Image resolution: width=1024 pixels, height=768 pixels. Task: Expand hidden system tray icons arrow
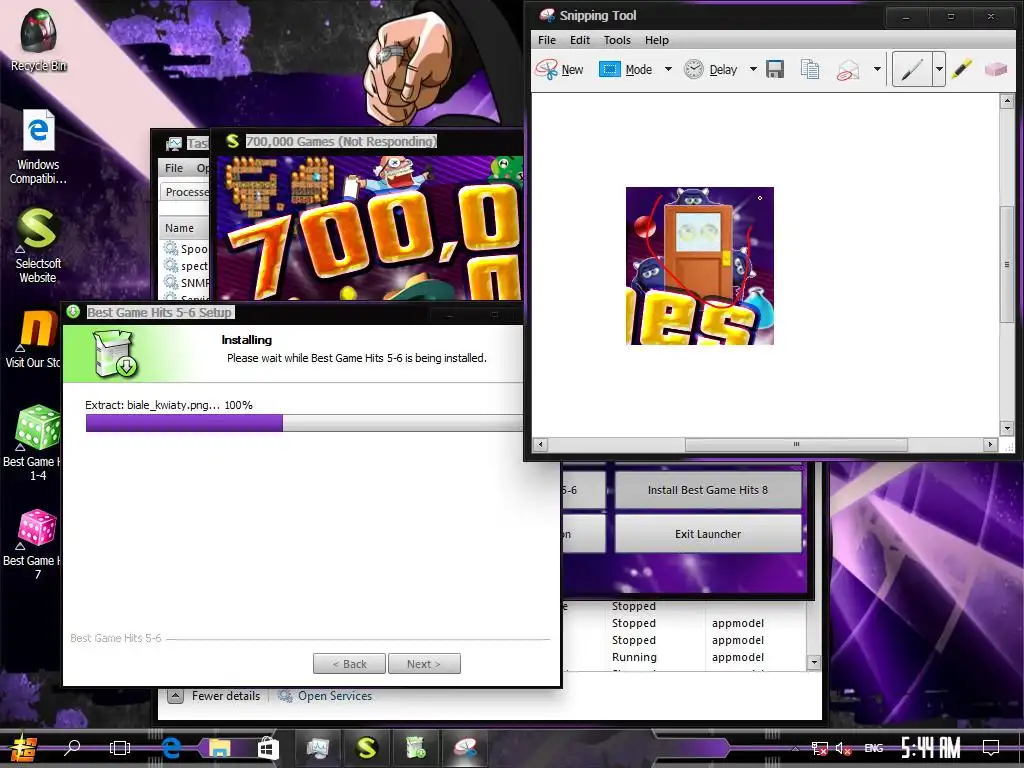point(795,748)
